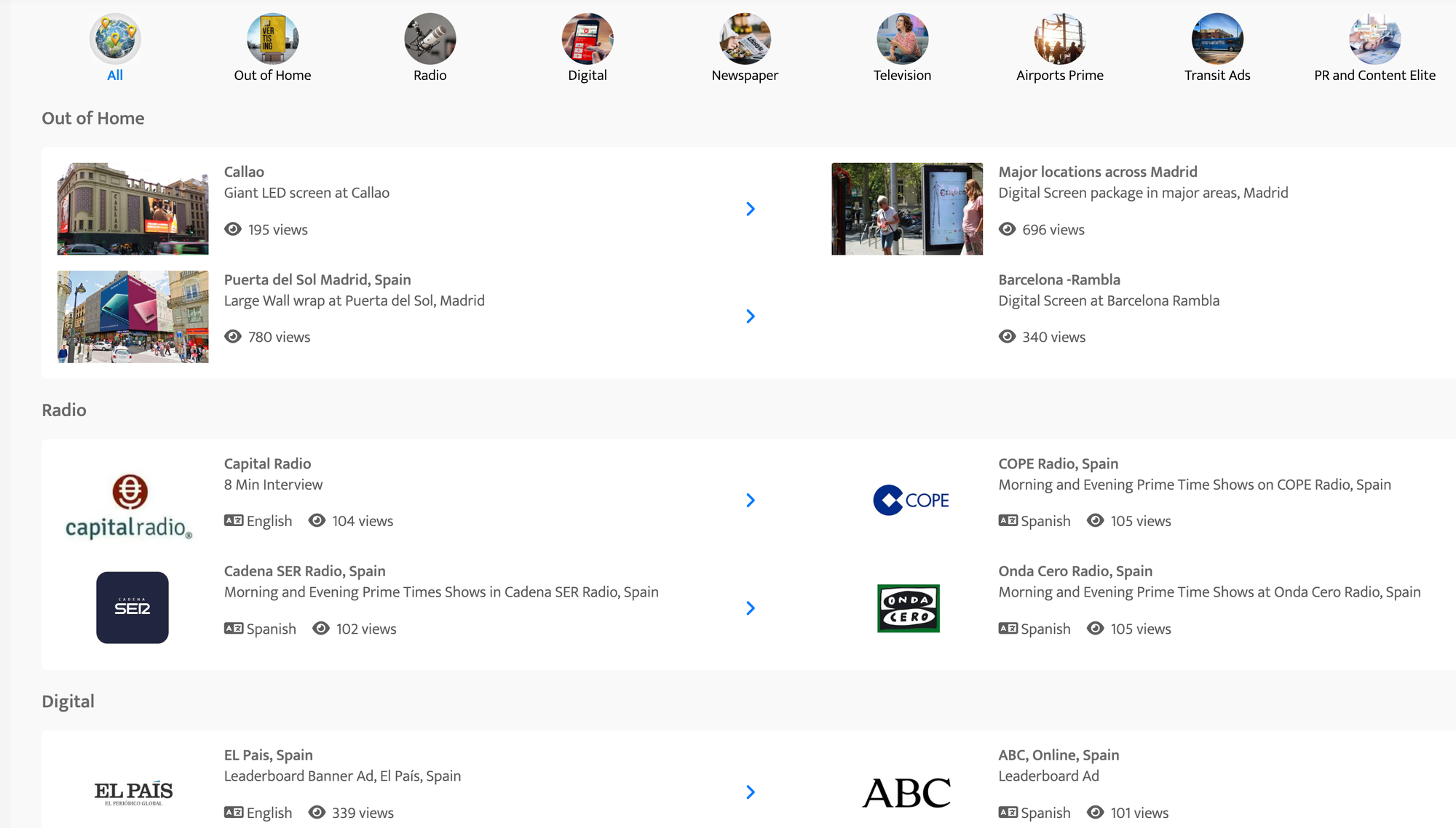
Task: Open the Out of Home category icon
Action: click(x=272, y=39)
